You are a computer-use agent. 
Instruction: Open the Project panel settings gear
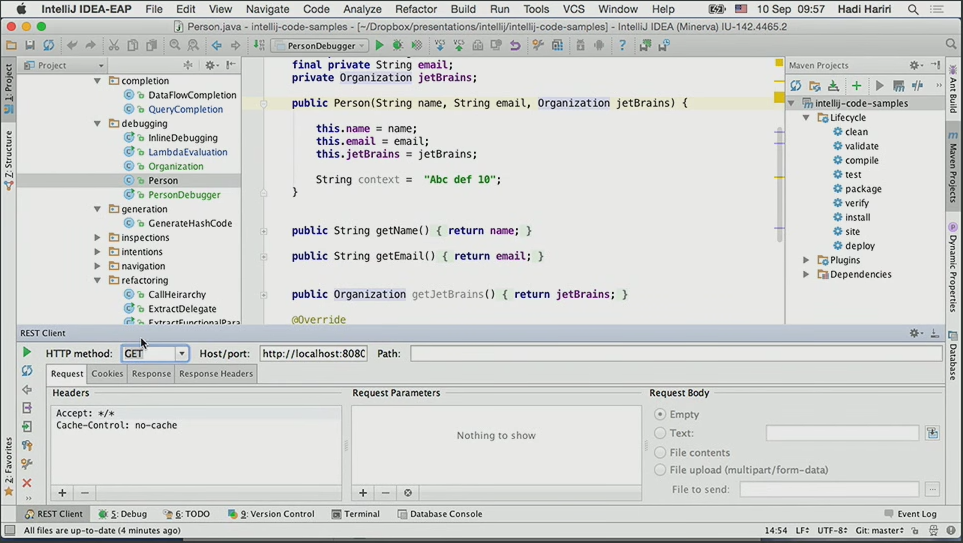[x=210, y=65]
